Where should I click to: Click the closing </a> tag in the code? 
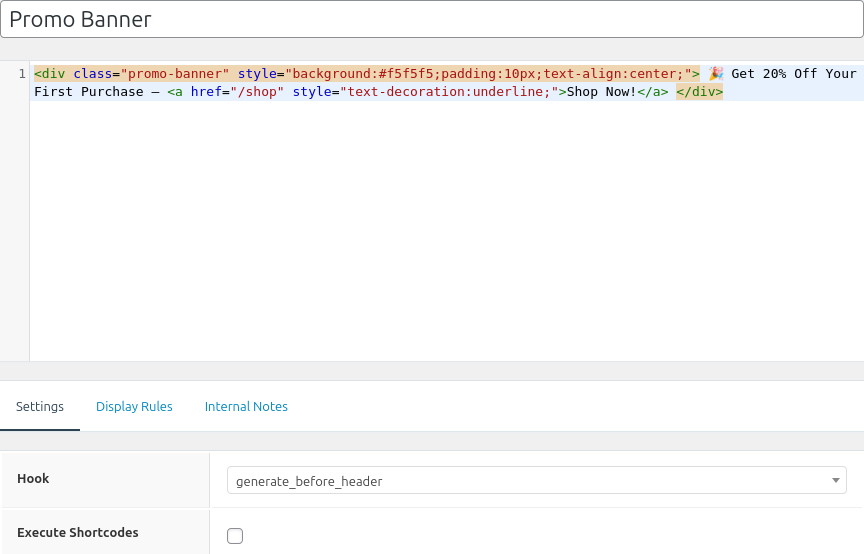(x=652, y=92)
